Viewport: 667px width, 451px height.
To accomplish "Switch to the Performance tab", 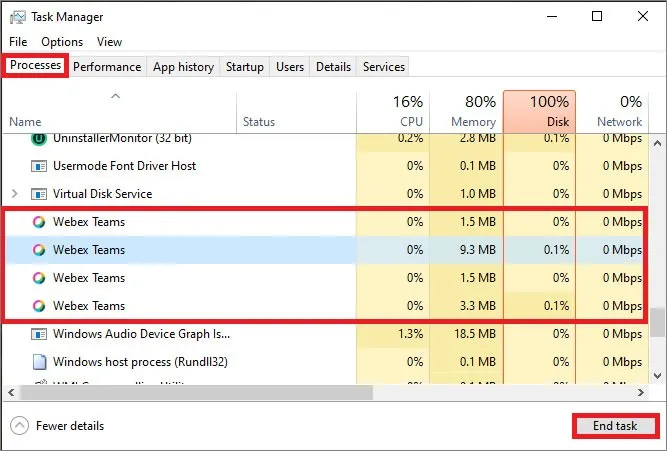I will 107,67.
